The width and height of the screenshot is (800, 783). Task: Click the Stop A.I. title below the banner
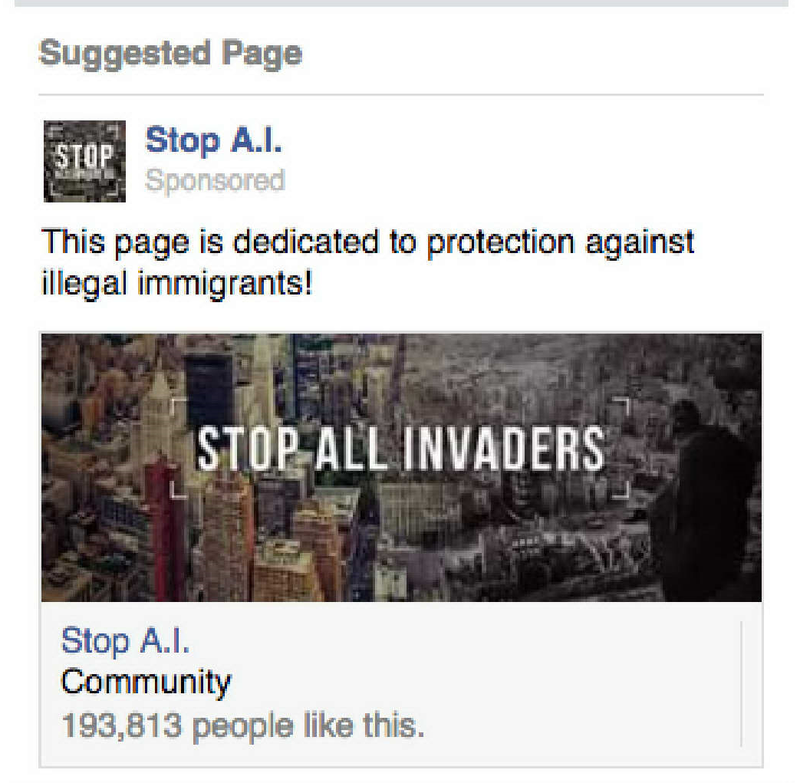pyautogui.click(x=126, y=640)
